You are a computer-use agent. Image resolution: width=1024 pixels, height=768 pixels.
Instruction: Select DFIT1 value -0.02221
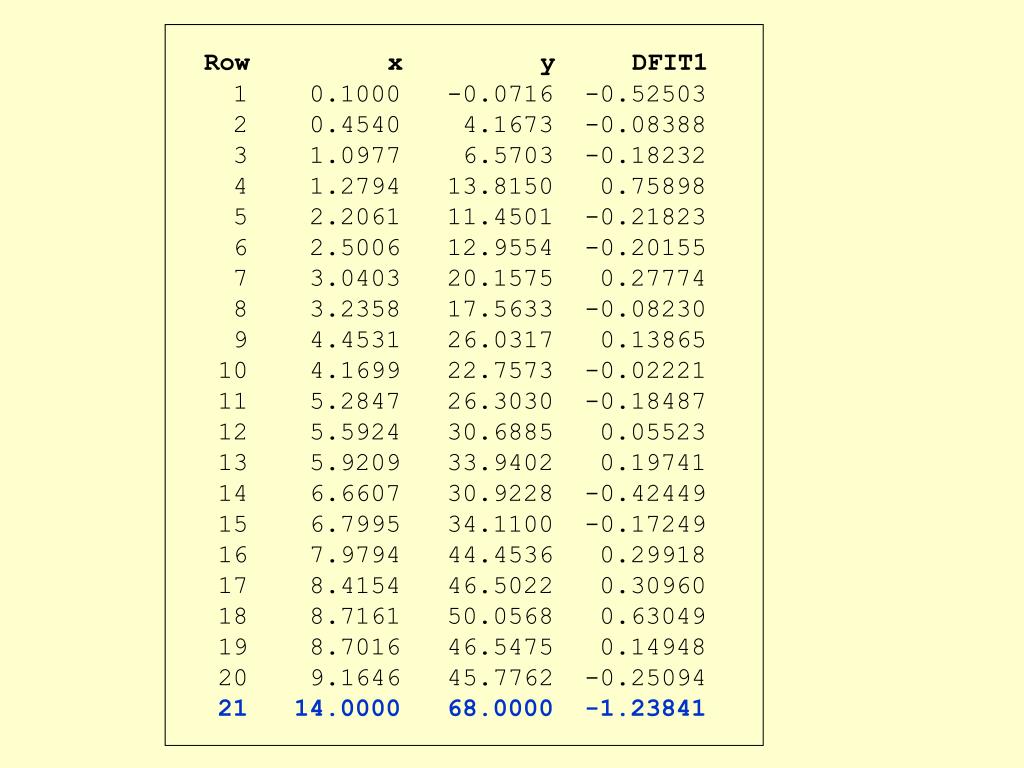click(x=645, y=370)
